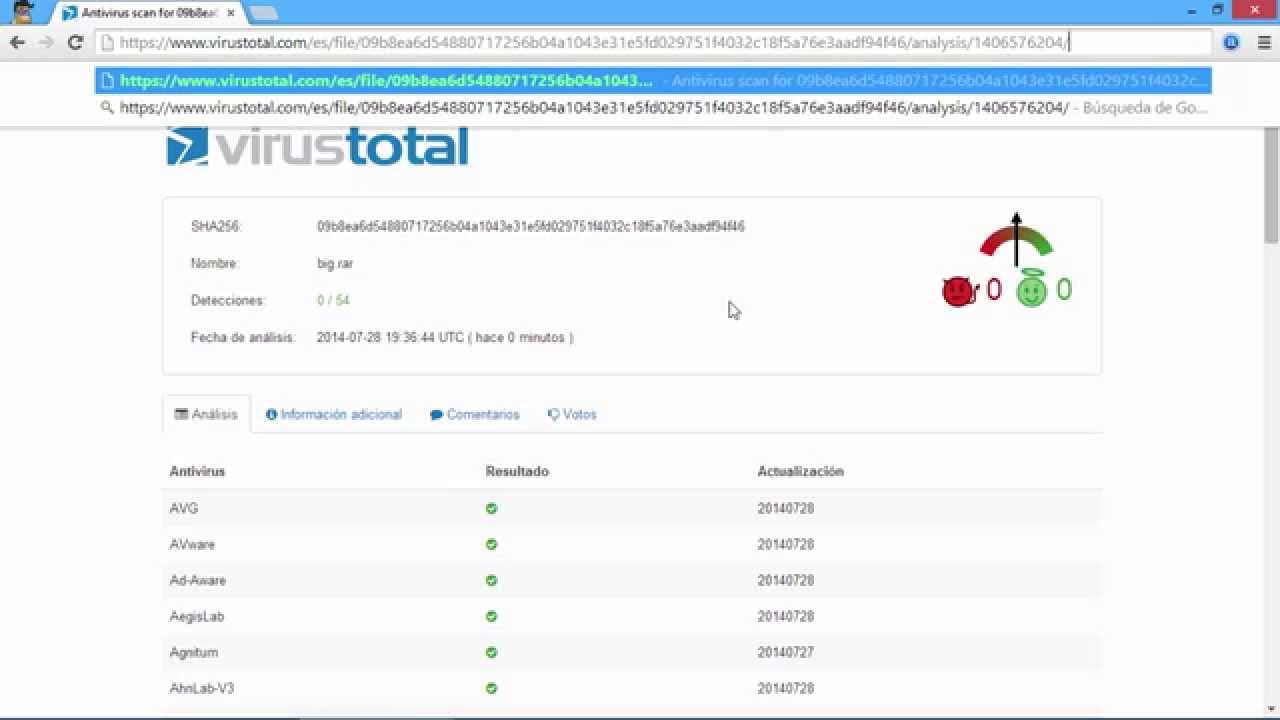Click the blue extension icon beside address bar
Screen dimensions: 1280x720
(x=1231, y=42)
